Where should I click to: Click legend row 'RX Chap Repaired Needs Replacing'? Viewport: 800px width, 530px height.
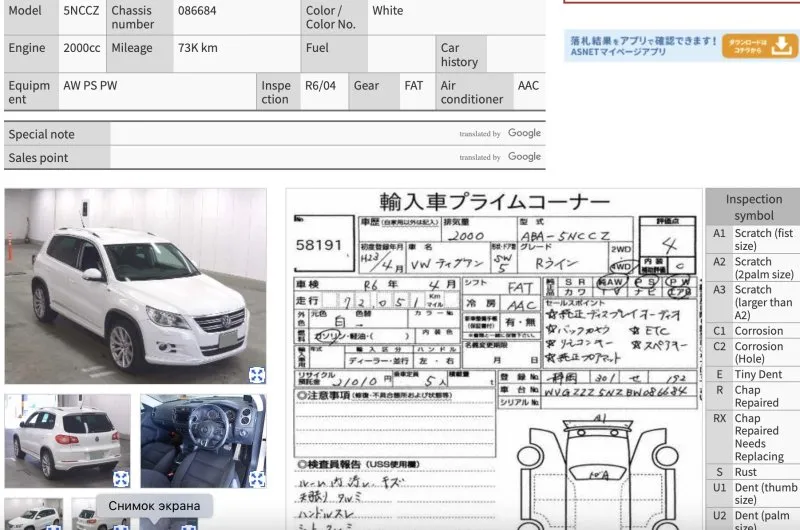[x=753, y=437]
